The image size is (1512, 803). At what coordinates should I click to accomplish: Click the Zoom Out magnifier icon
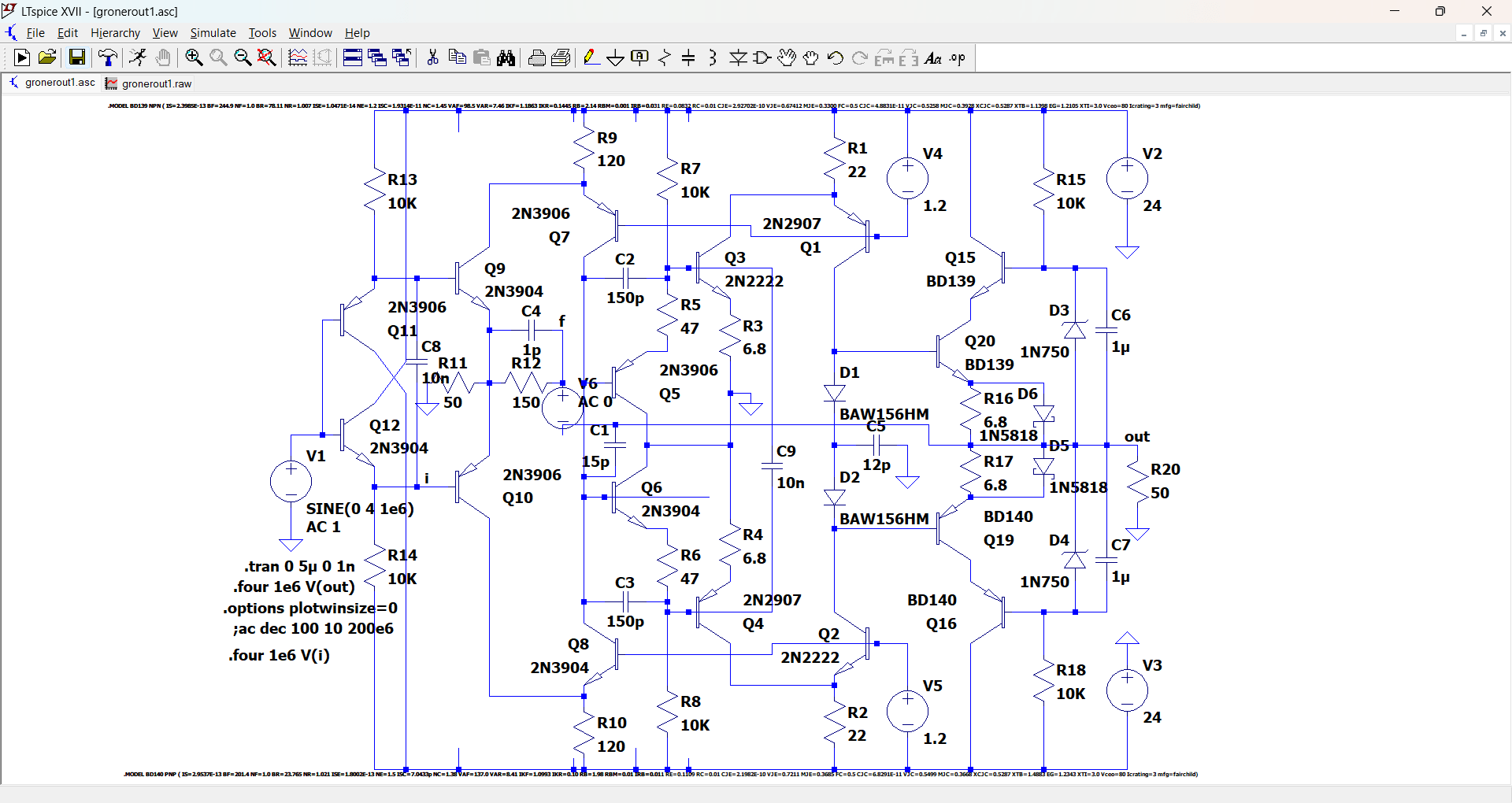pos(243,57)
